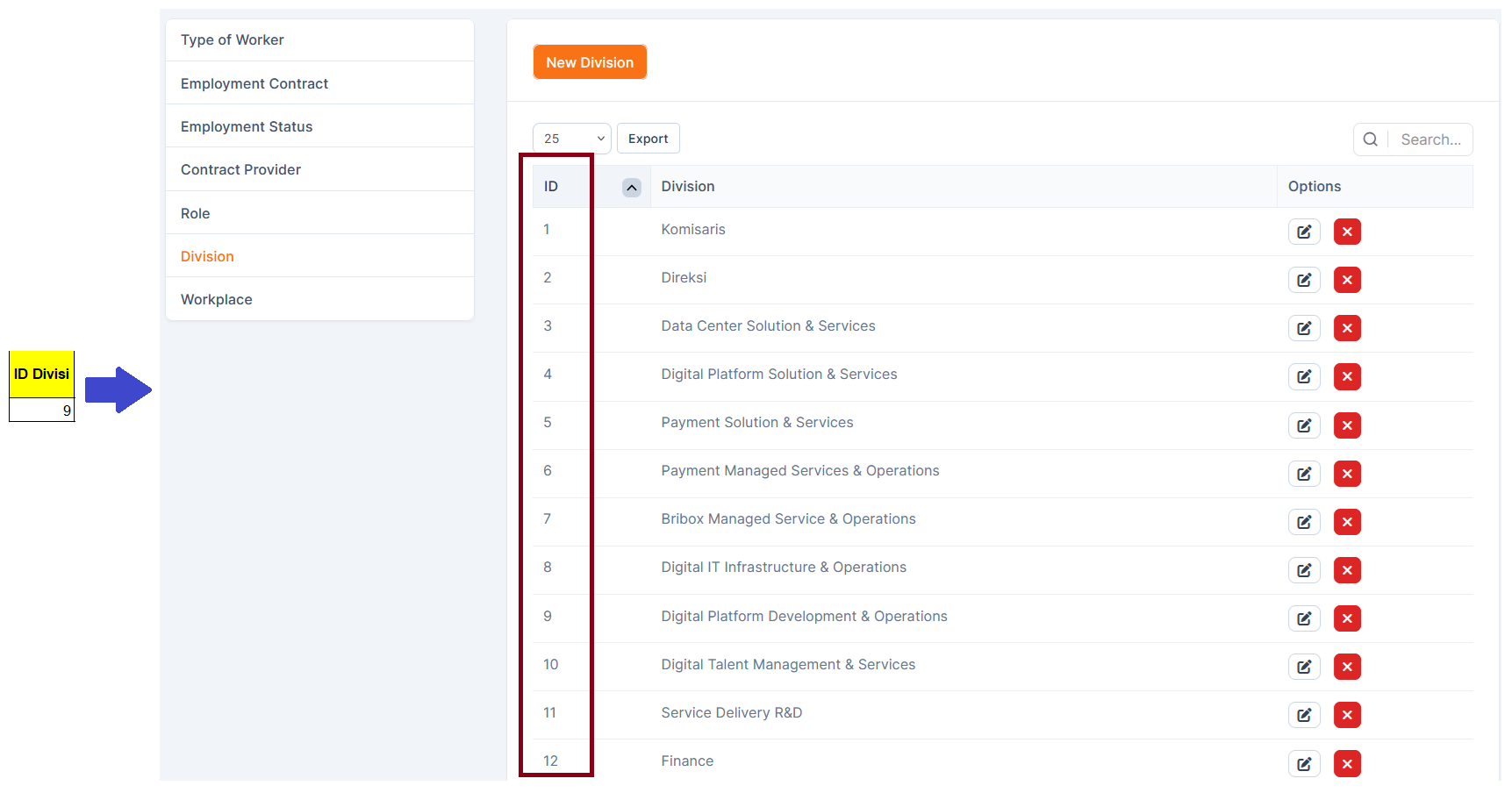Select Employment Contract in sidebar
The width and height of the screenshot is (1512, 800).
[x=254, y=83]
